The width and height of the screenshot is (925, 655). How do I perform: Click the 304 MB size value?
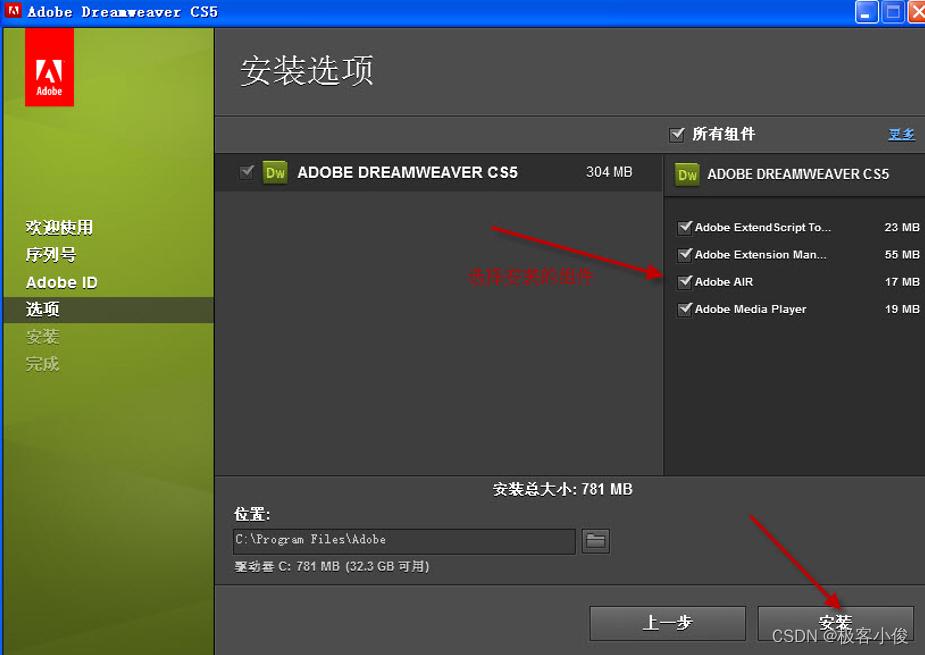(609, 172)
